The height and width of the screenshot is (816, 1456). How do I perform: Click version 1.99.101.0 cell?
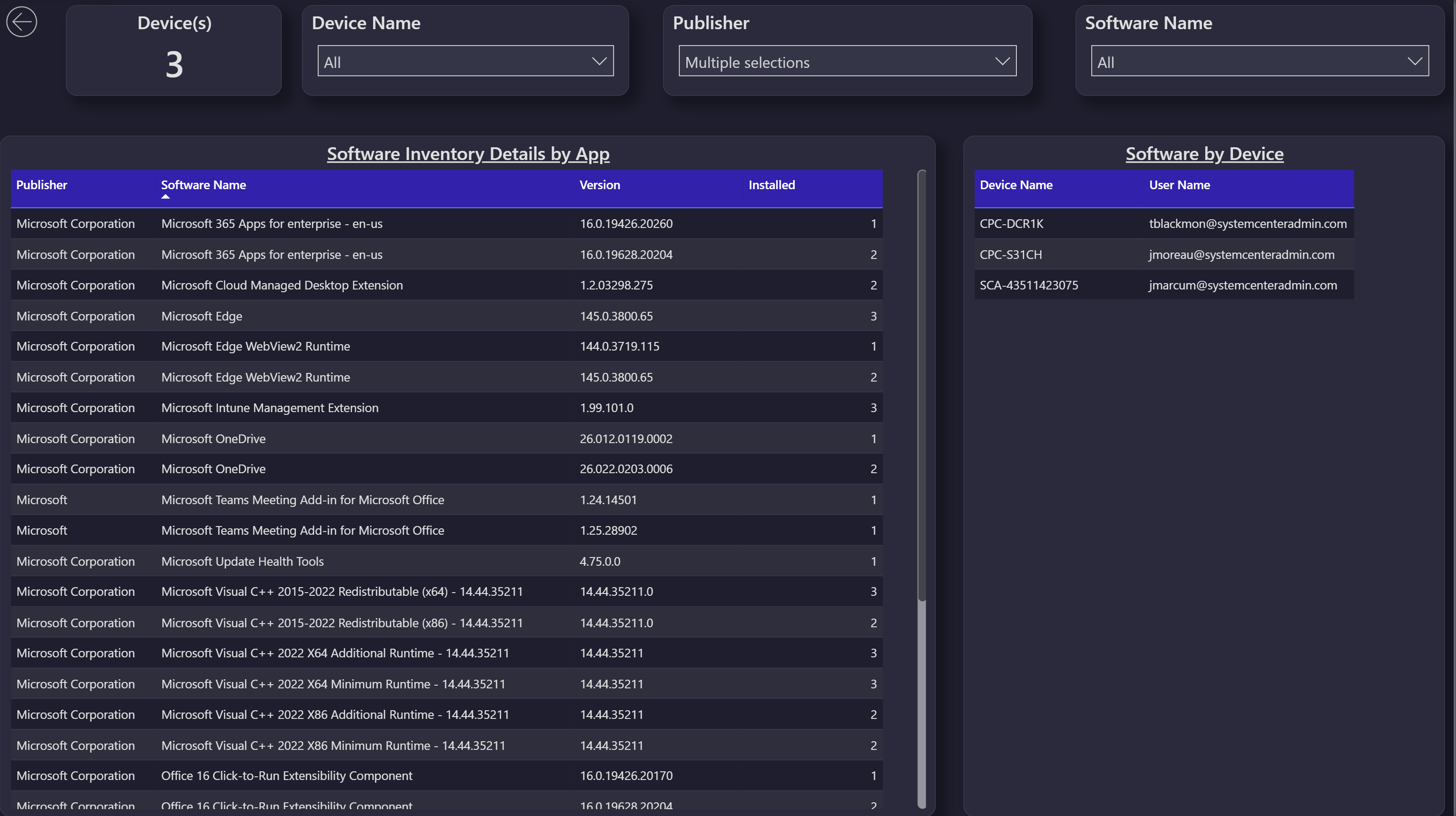pyautogui.click(x=606, y=408)
